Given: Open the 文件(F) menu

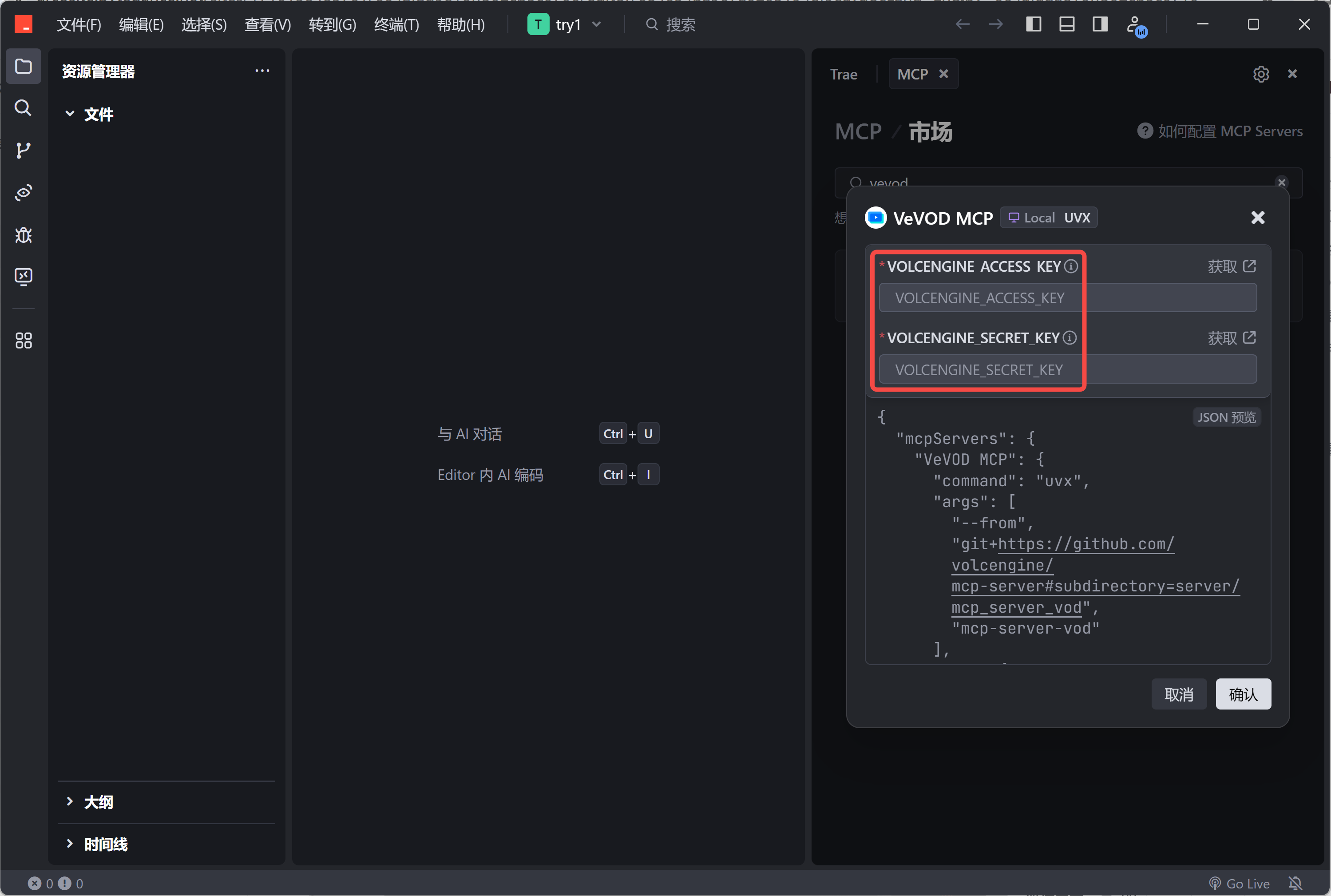Looking at the screenshot, I should coord(79,24).
